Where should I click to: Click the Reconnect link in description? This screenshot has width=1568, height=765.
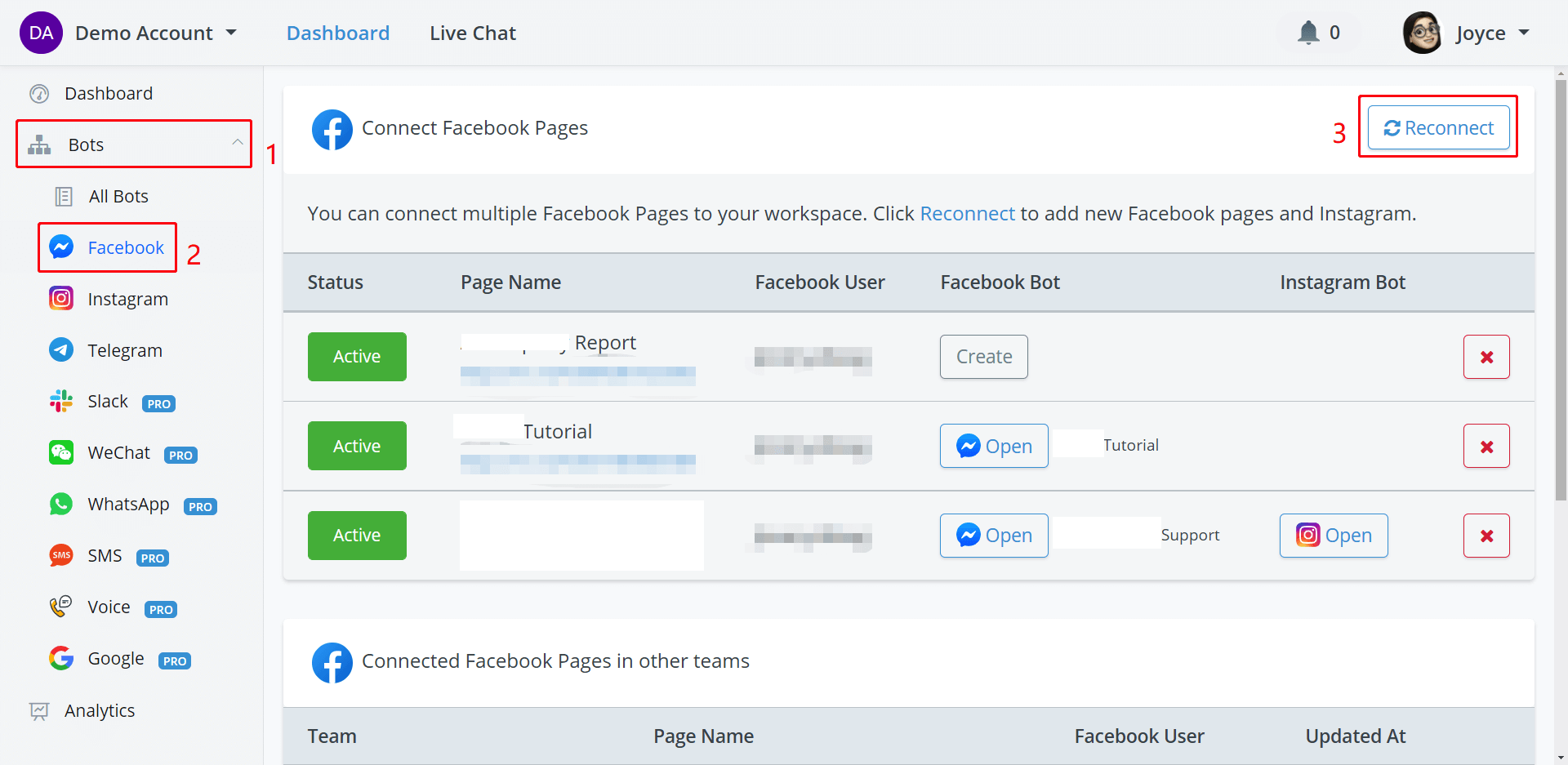[967, 213]
